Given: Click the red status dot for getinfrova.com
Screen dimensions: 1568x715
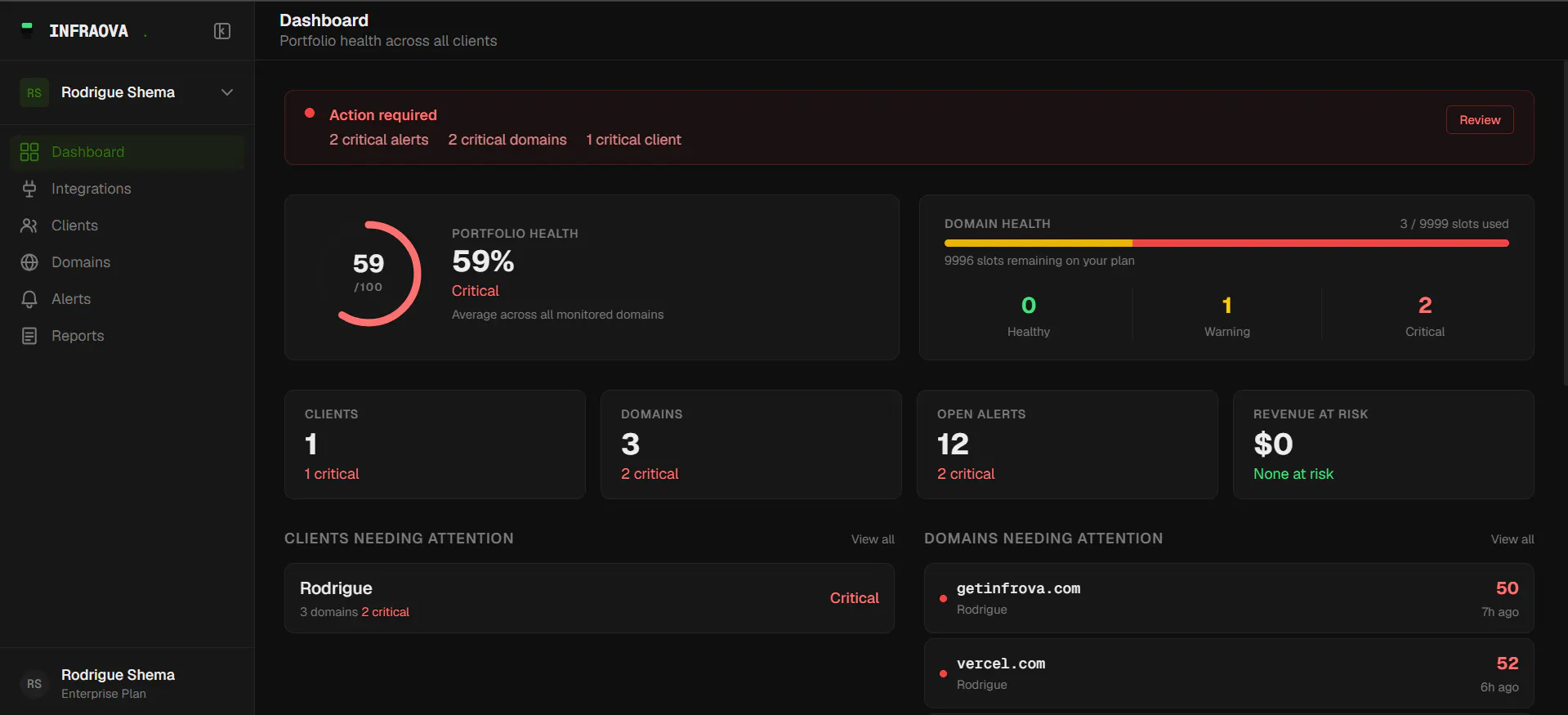Looking at the screenshot, I should (943, 598).
